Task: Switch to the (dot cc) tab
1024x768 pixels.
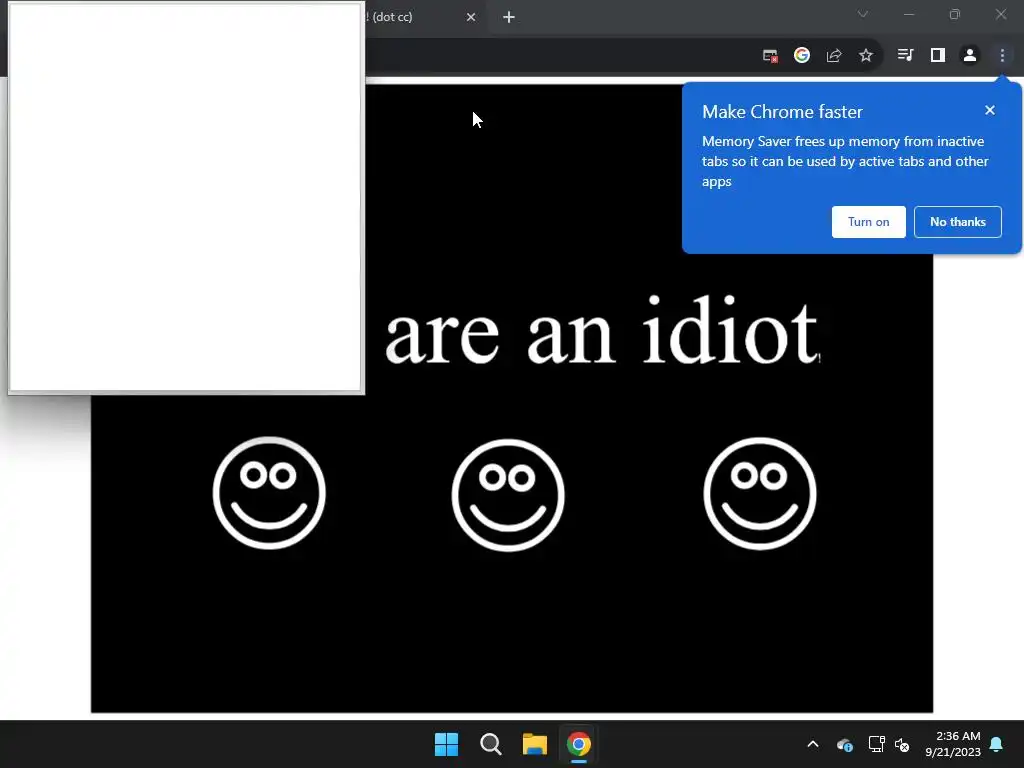Action: pyautogui.click(x=418, y=17)
